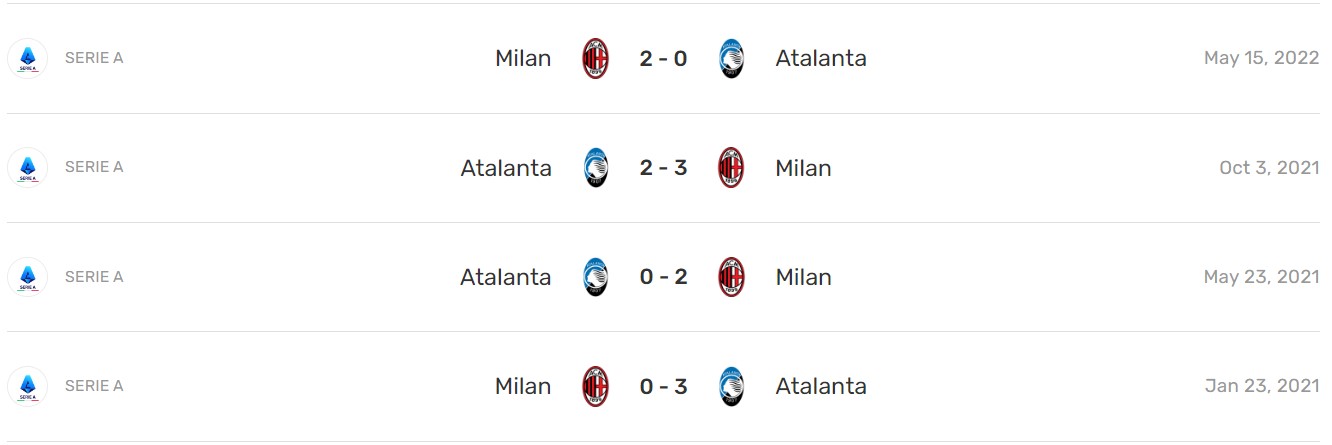Image resolution: width=1332 pixels, height=445 pixels.
Task: Click the Serie A logo in the Jan 23, 2021 row
Action: (x=27, y=386)
